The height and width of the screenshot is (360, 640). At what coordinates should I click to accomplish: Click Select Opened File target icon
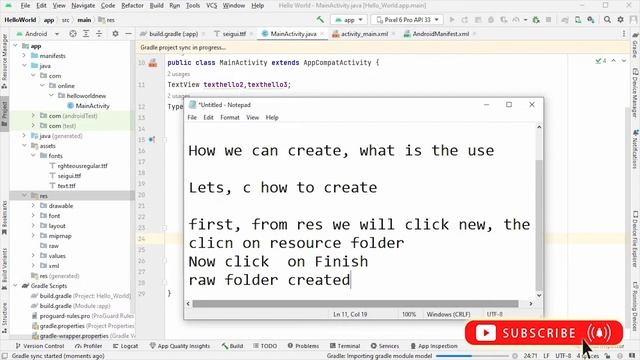click(73, 34)
